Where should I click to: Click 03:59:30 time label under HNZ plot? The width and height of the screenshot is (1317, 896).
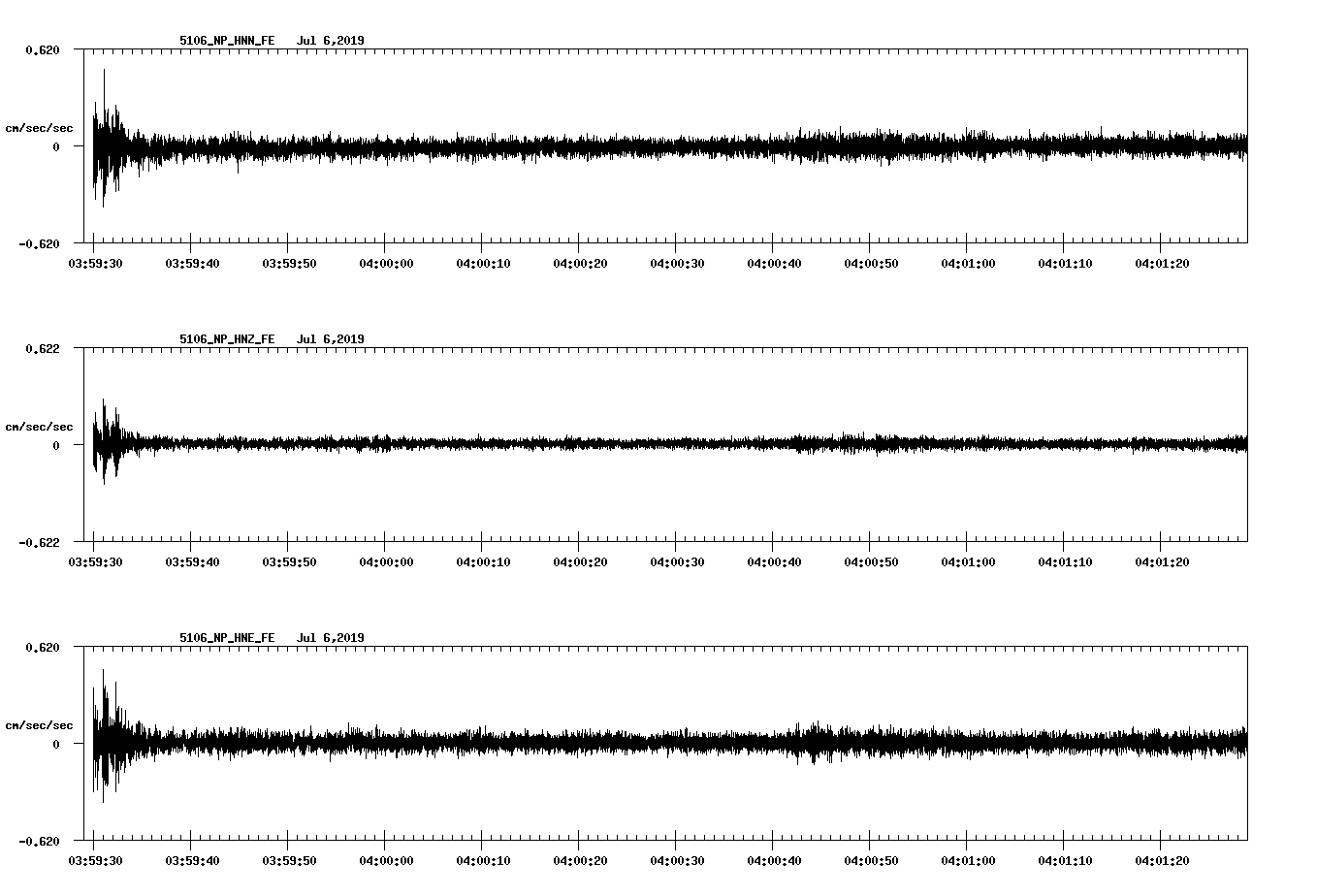coord(95,561)
